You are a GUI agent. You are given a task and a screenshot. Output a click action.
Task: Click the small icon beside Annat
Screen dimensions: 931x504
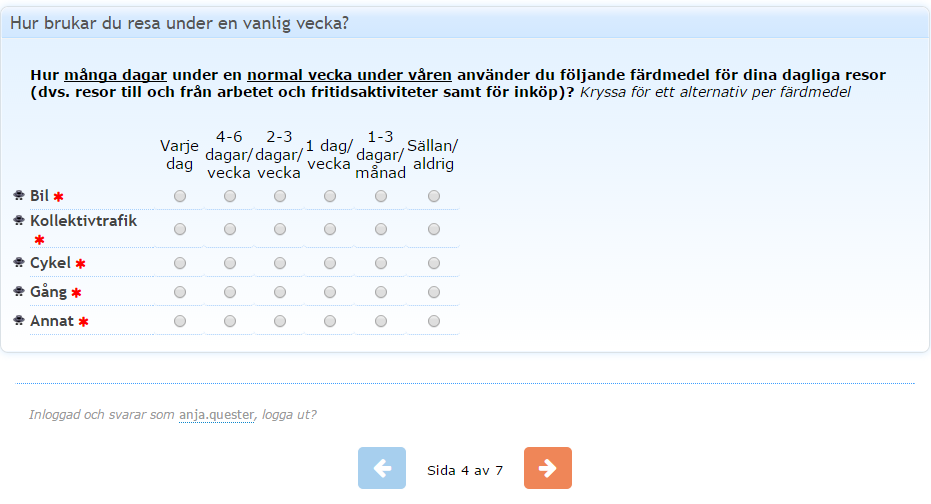(x=19, y=321)
